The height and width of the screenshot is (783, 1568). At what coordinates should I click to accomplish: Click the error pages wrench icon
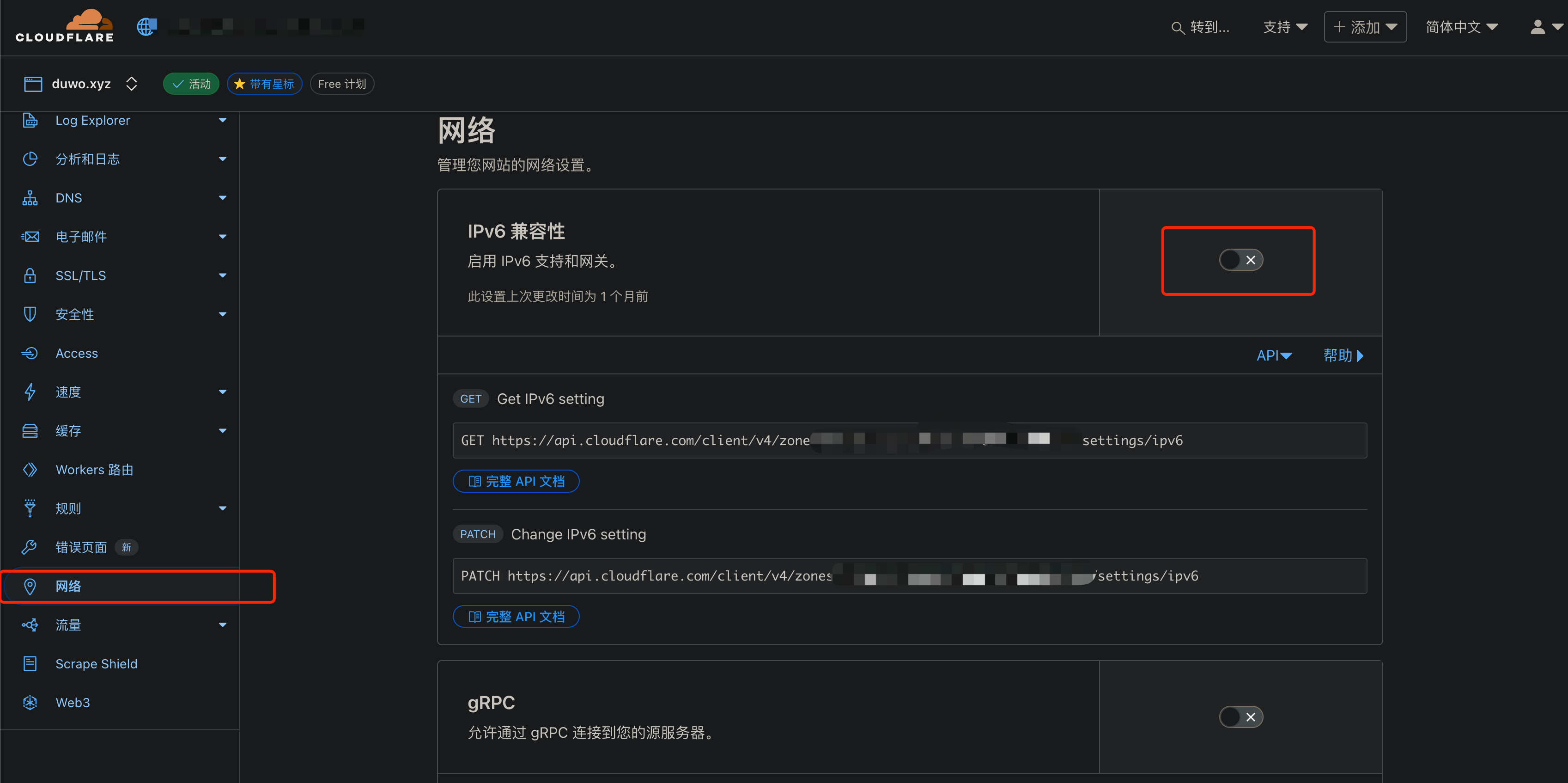[x=30, y=547]
